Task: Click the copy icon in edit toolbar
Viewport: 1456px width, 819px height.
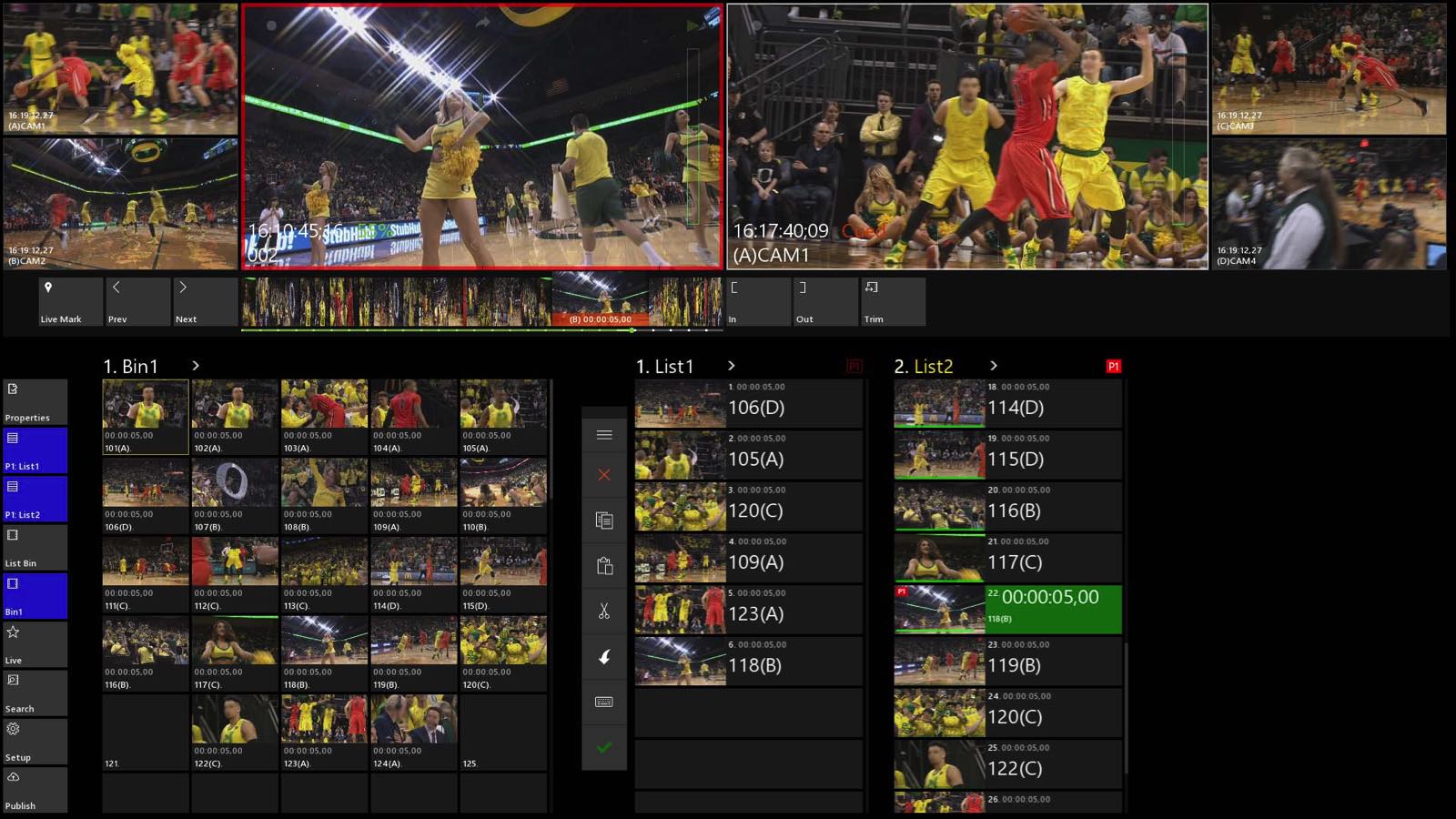Action: [604, 521]
